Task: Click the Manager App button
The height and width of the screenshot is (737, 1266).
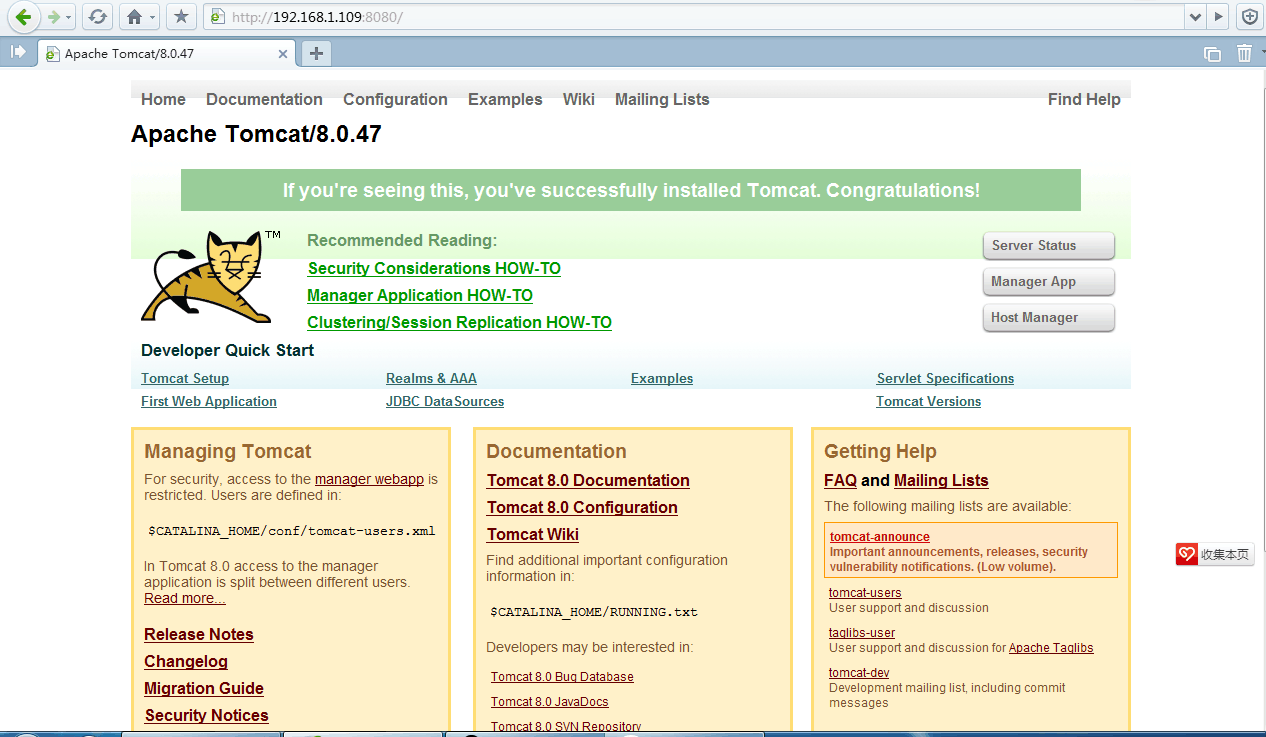Action: point(1048,281)
